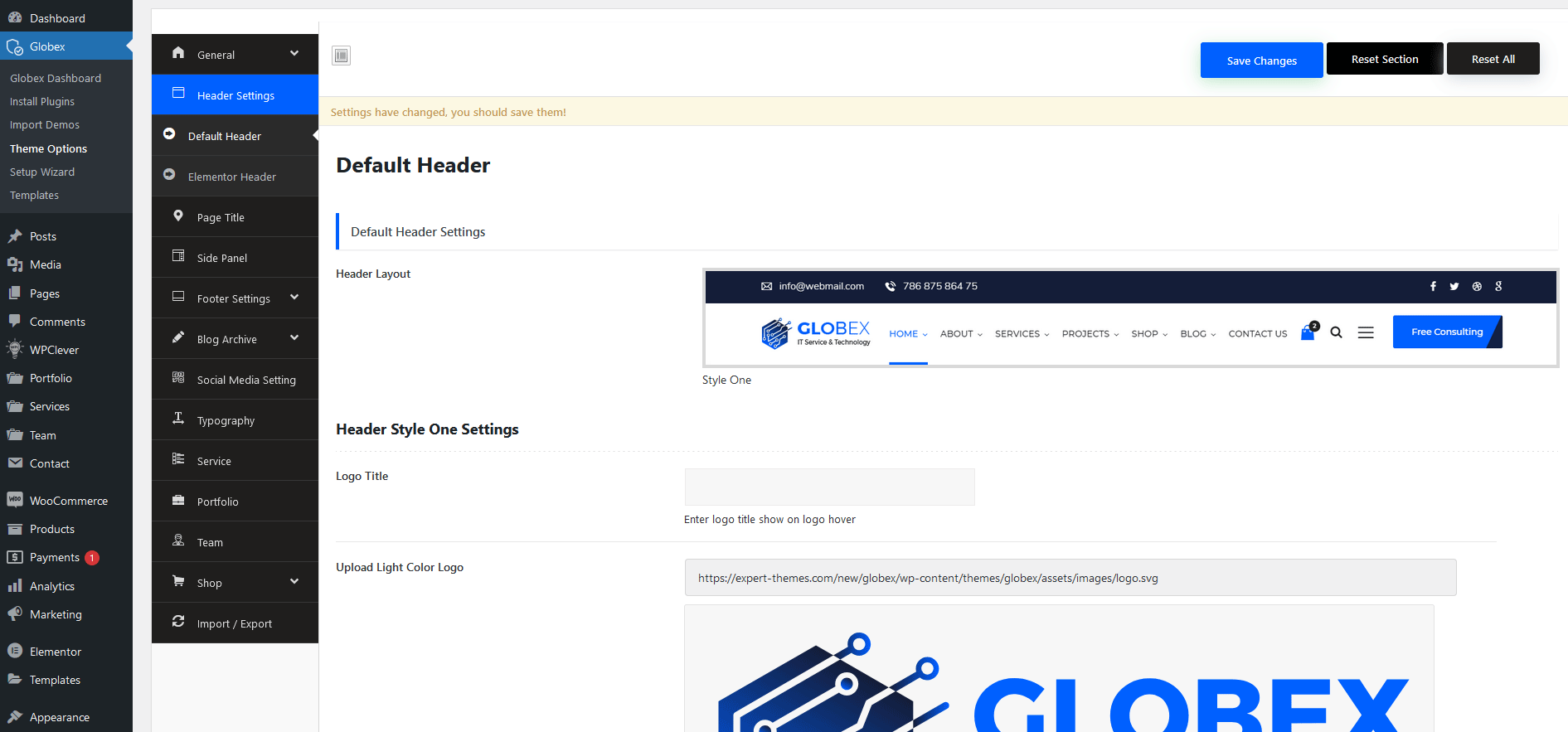Click the Twitter icon in header preview

click(1454, 286)
